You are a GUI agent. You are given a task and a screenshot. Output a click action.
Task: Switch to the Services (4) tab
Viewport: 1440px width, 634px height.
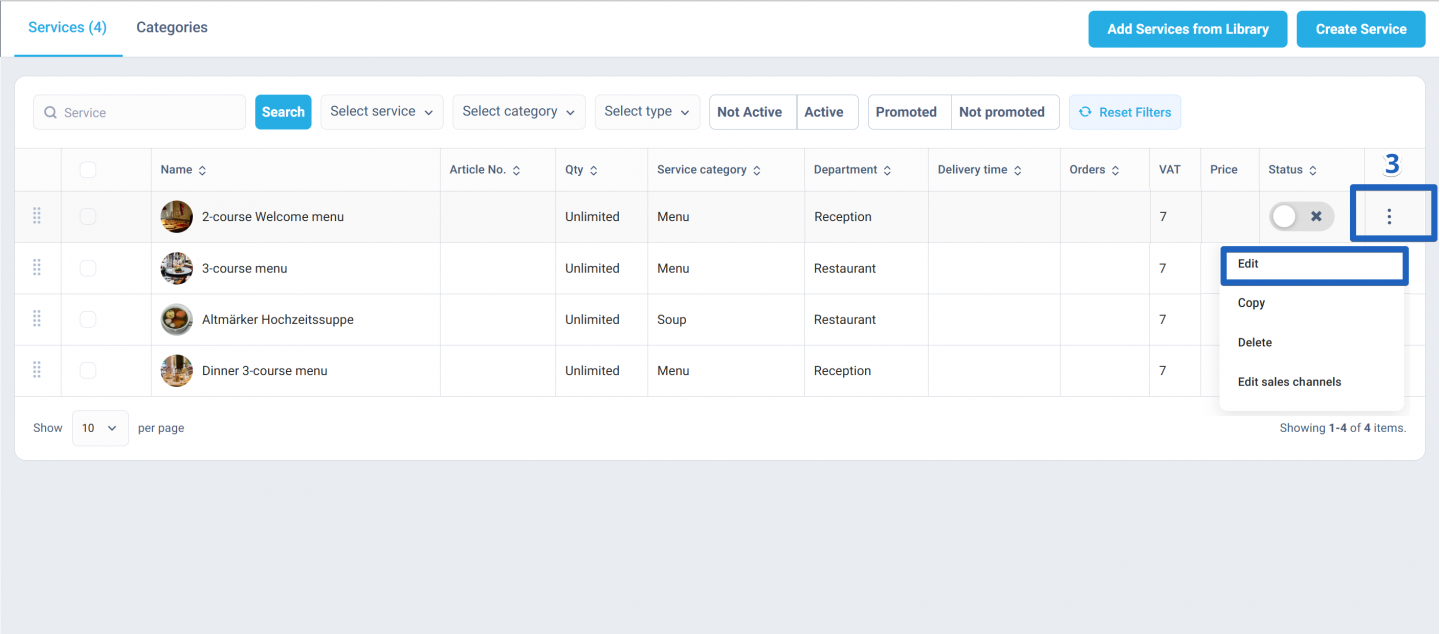67,28
